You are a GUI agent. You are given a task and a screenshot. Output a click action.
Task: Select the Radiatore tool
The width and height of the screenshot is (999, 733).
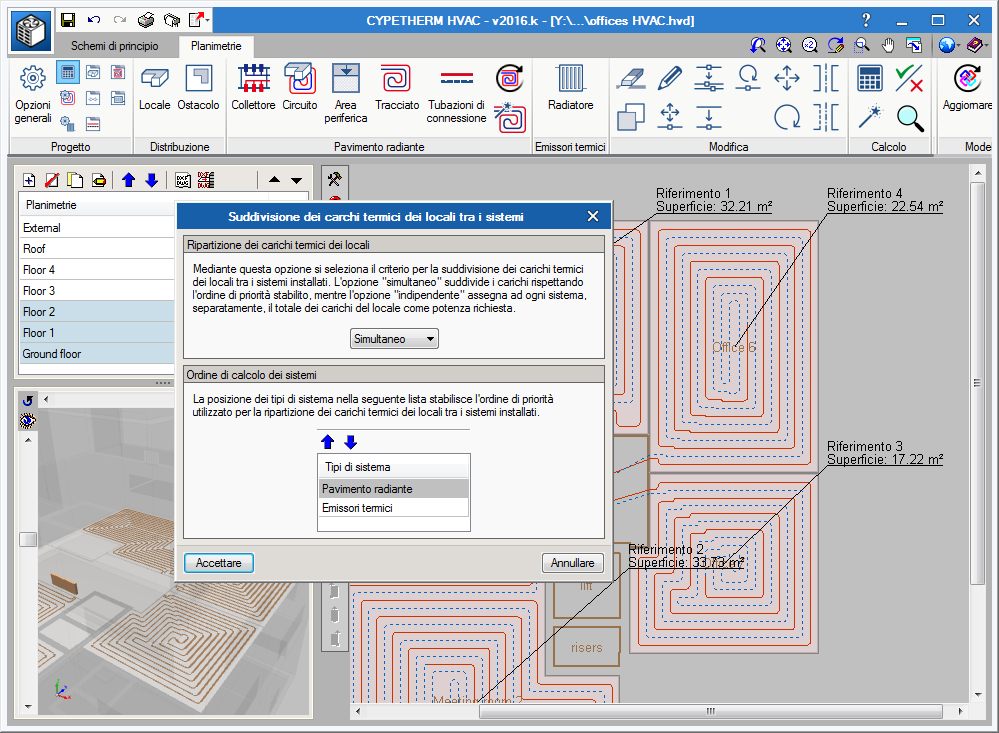click(x=570, y=88)
